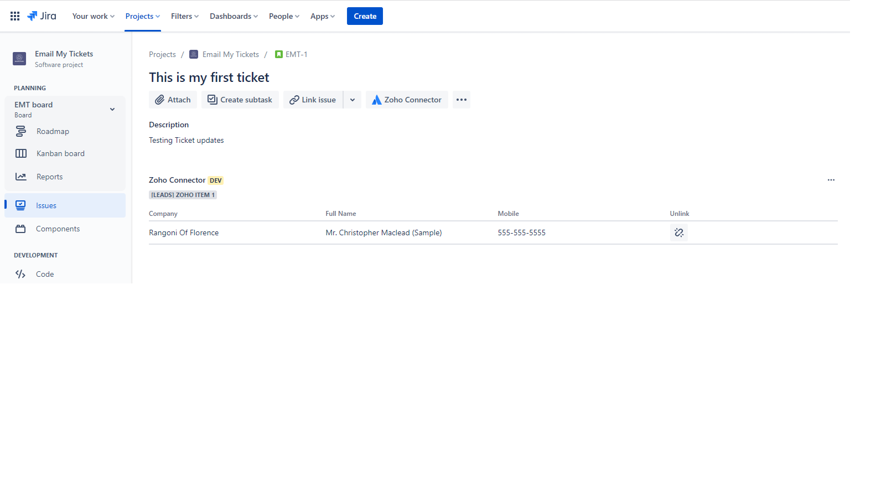Click Mr. Christopher Maclead (Sample) cell
This screenshot has height=496, width=871.
[x=384, y=233]
